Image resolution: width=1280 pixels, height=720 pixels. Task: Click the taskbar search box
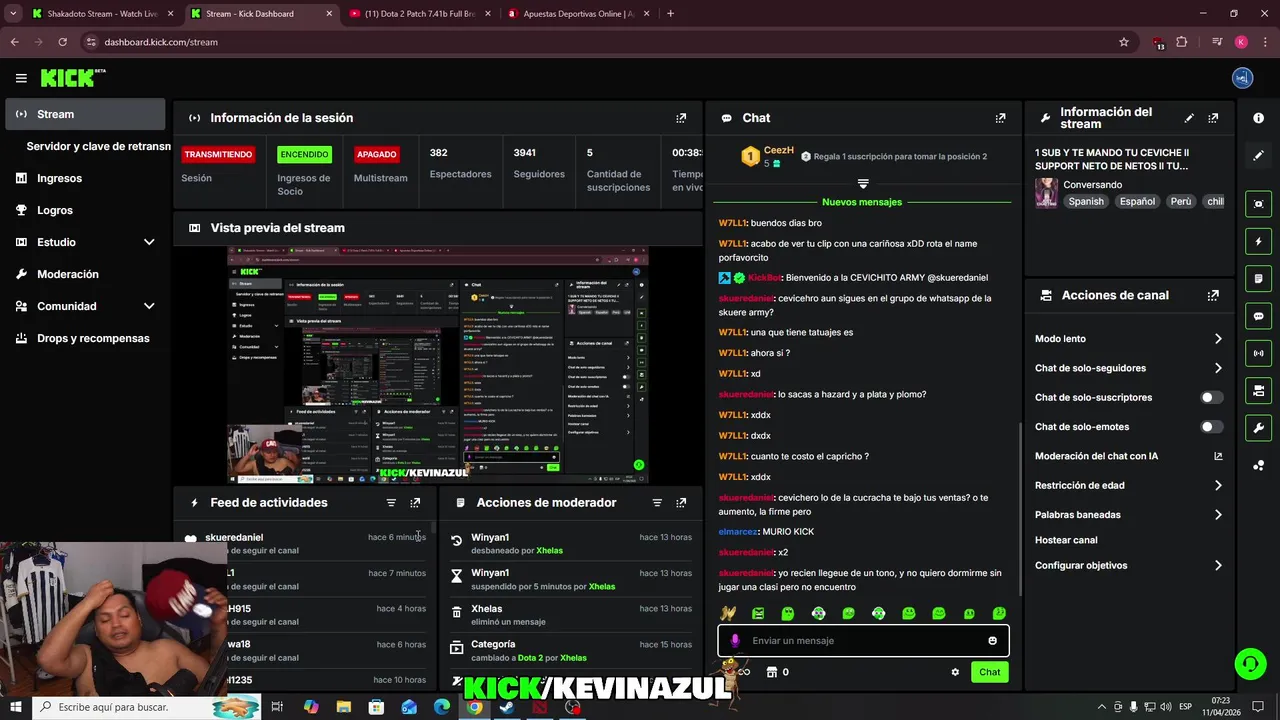click(x=147, y=707)
